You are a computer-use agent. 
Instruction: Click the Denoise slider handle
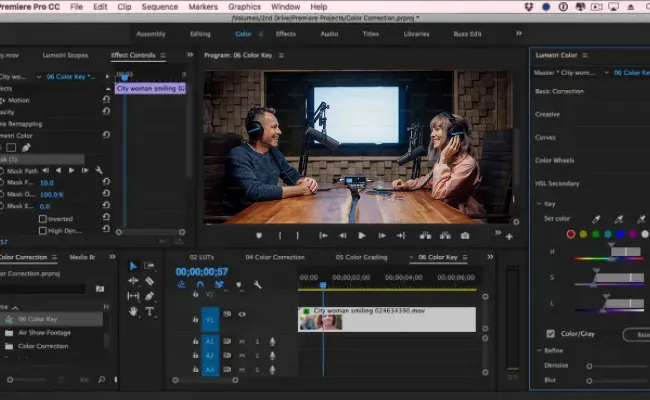click(589, 366)
